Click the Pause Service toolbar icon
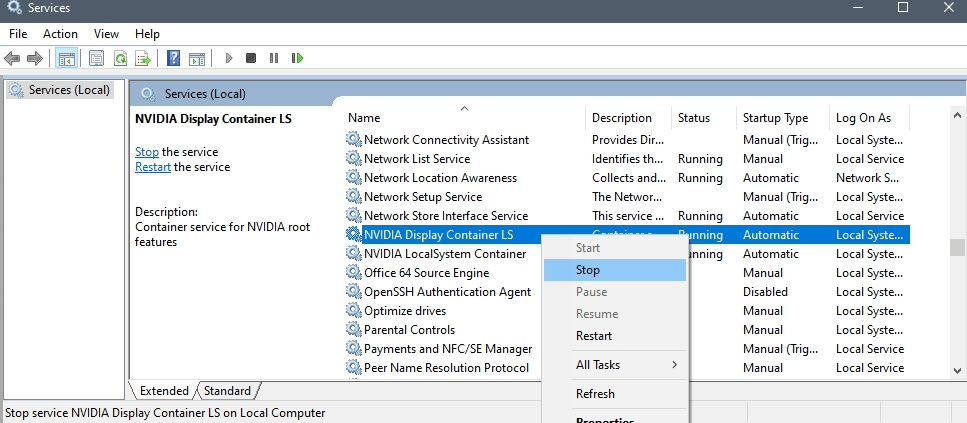Screen dimensions: 967x423 pos(274,58)
